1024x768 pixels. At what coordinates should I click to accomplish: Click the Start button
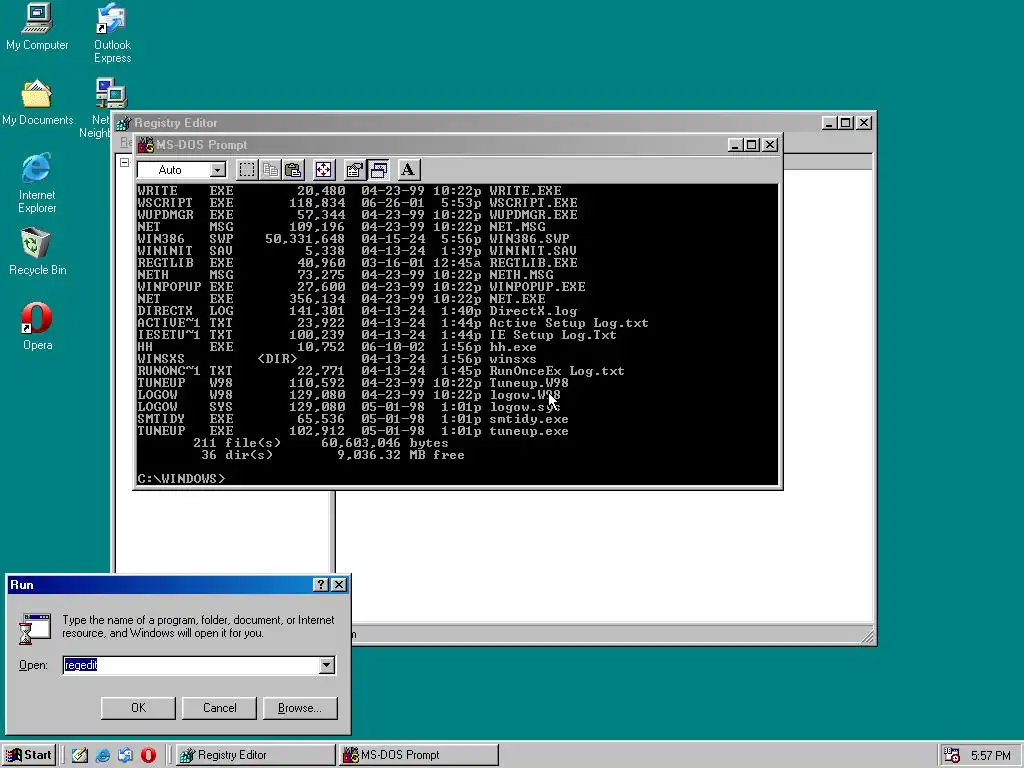29,755
